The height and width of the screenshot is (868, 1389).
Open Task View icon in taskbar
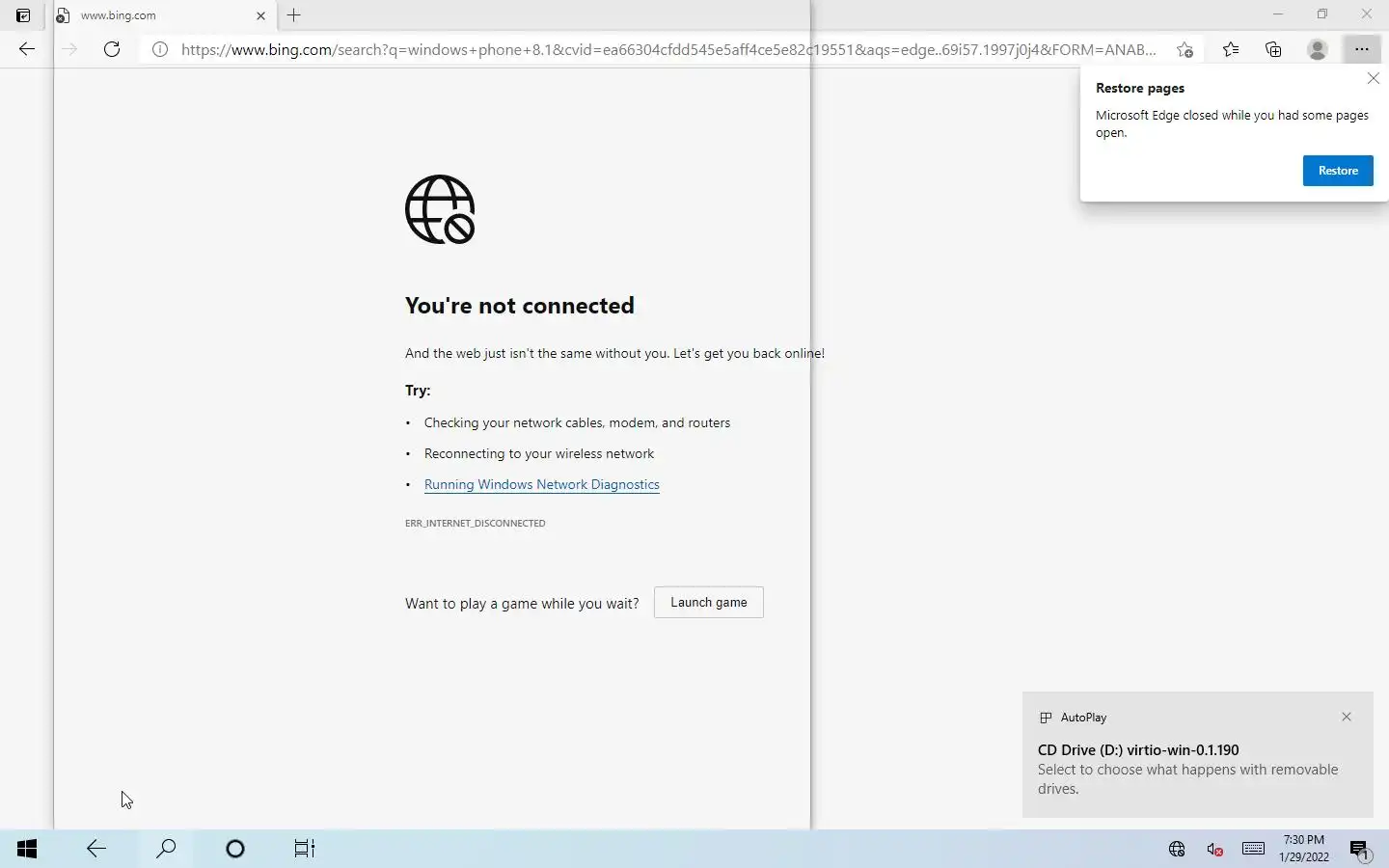pos(305,849)
